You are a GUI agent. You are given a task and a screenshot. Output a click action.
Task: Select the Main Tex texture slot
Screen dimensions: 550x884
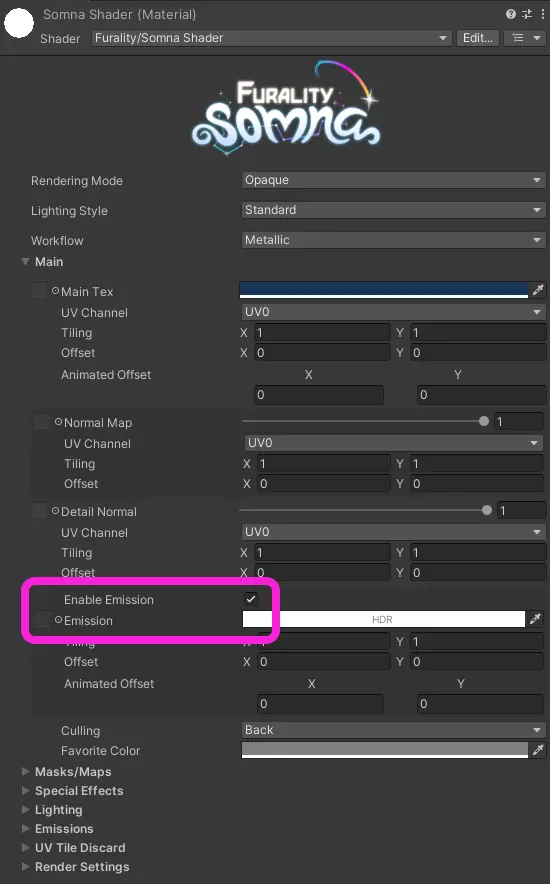pyautogui.click(x=38, y=291)
